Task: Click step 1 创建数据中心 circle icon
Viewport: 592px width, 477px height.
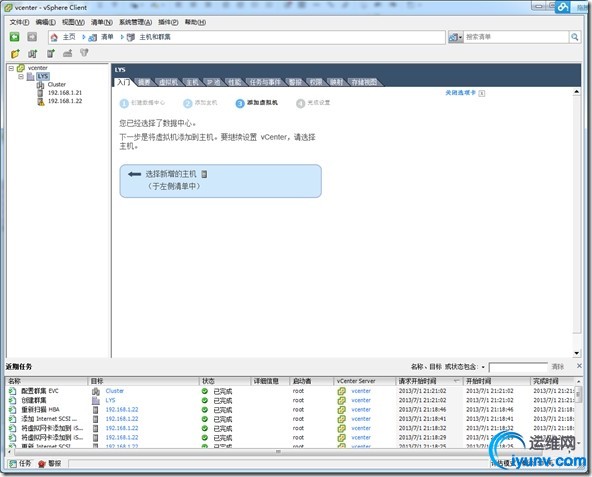Action: point(124,103)
